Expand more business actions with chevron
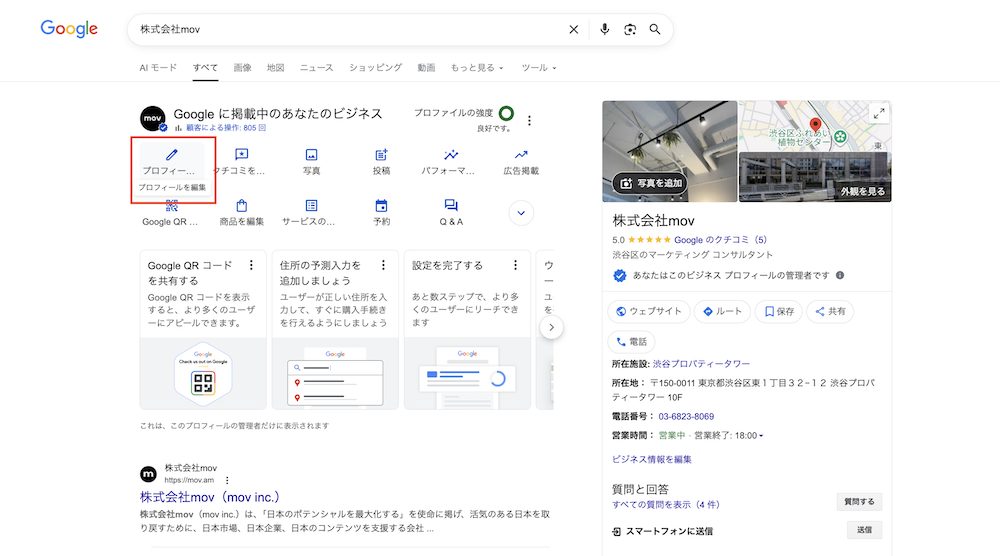Image resolution: width=1000 pixels, height=556 pixels. click(x=521, y=213)
